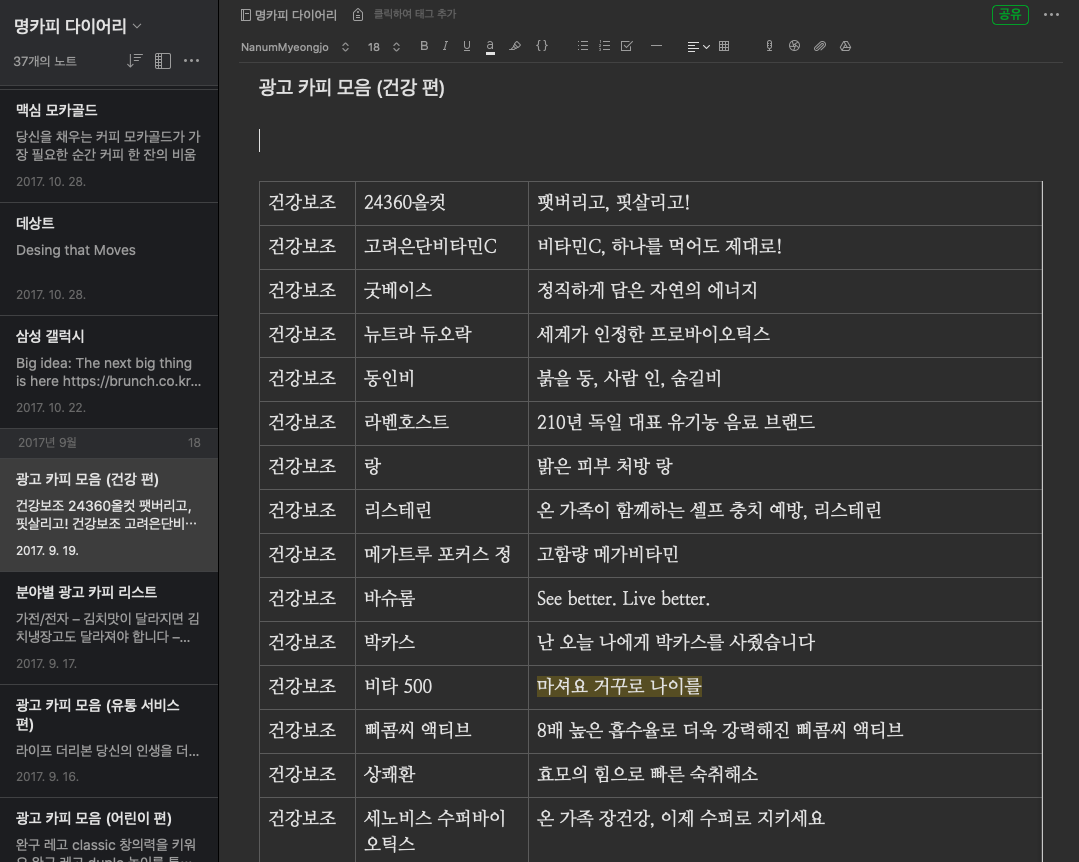Toggle bold formatting in the toolbar

click(x=423, y=46)
